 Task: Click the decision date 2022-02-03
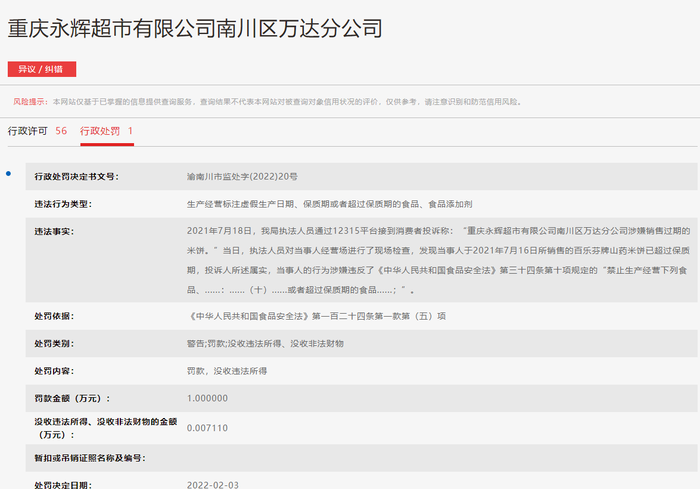[212, 485]
